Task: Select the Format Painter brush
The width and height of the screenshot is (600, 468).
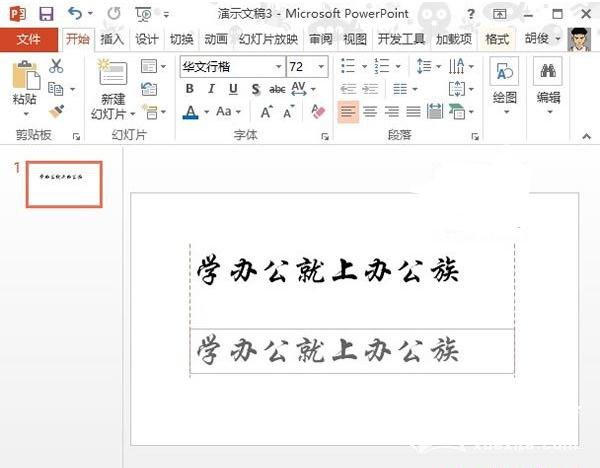Action: (56, 111)
